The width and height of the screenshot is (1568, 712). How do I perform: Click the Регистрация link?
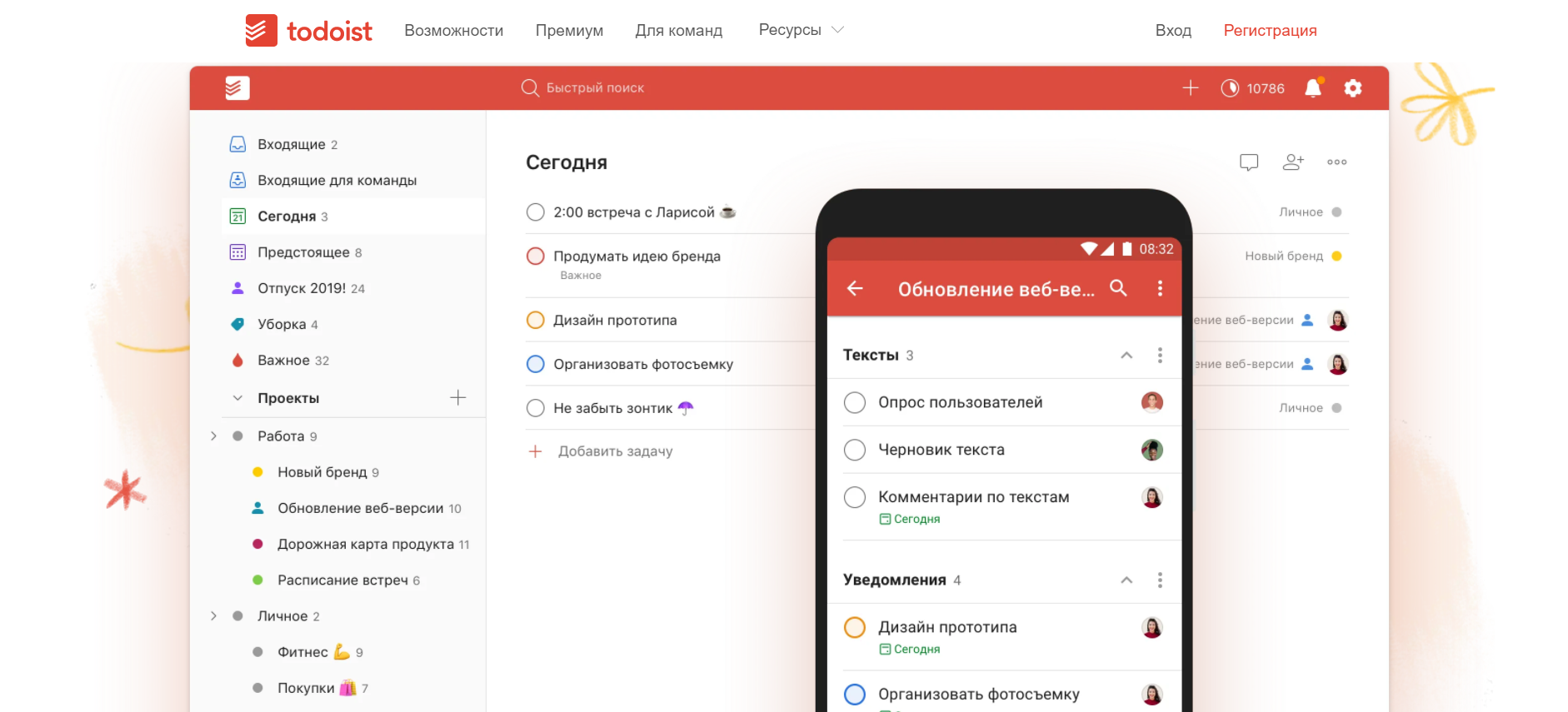tap(1270, 31)
